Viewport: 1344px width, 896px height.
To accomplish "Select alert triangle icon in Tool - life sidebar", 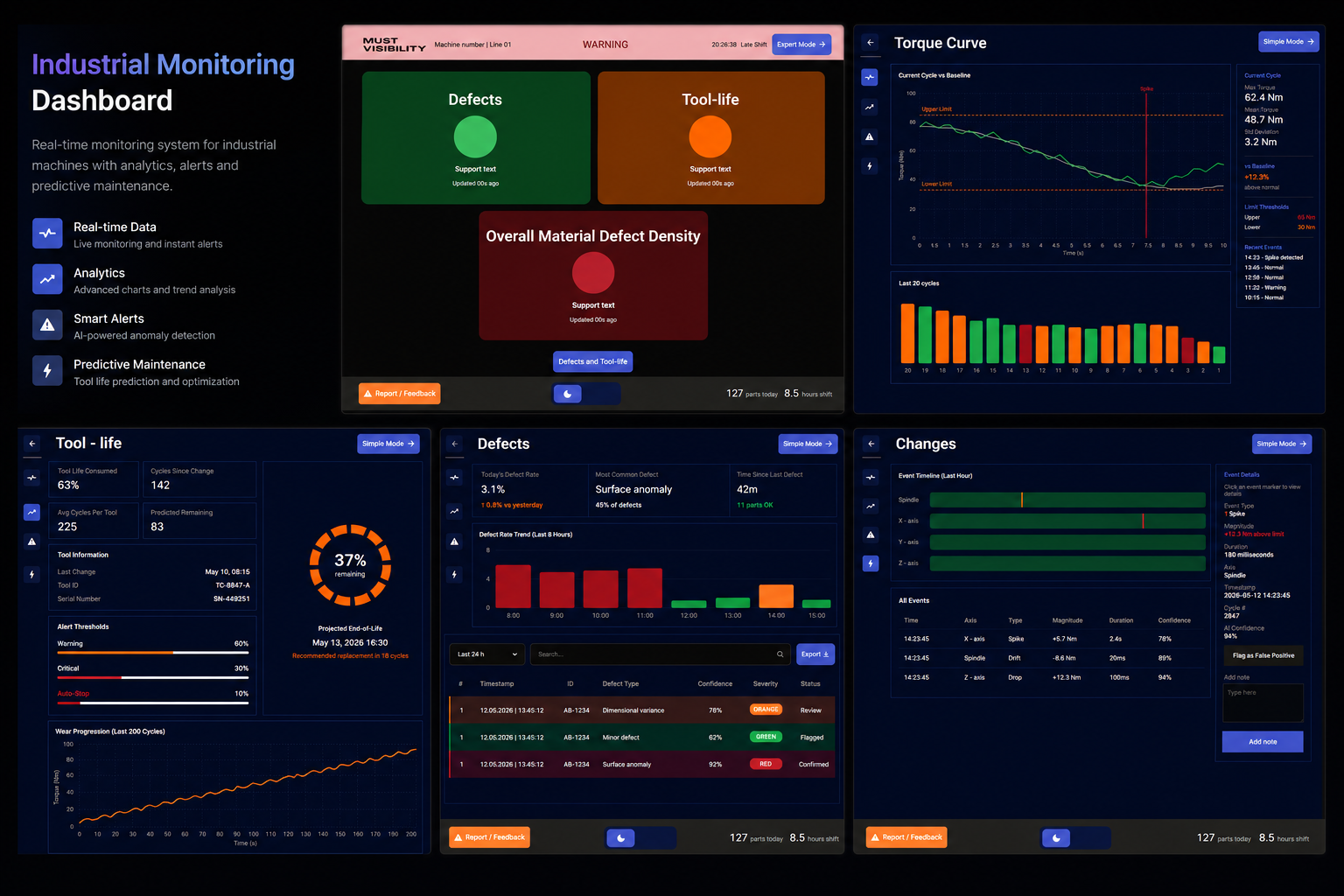I will tap(32, 542).
